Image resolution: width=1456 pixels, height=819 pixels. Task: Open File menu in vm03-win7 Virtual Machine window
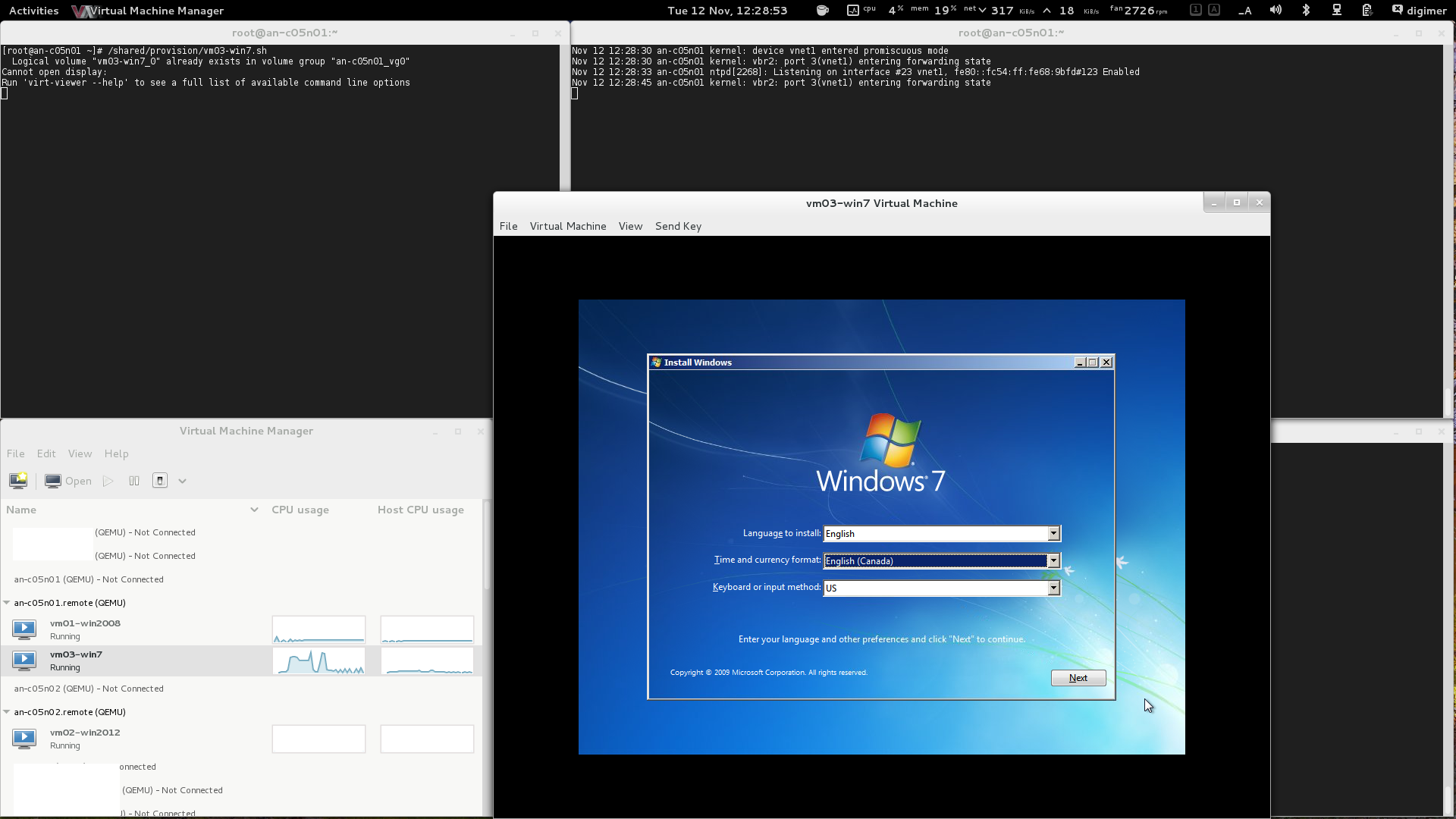(x=508, y=226)
